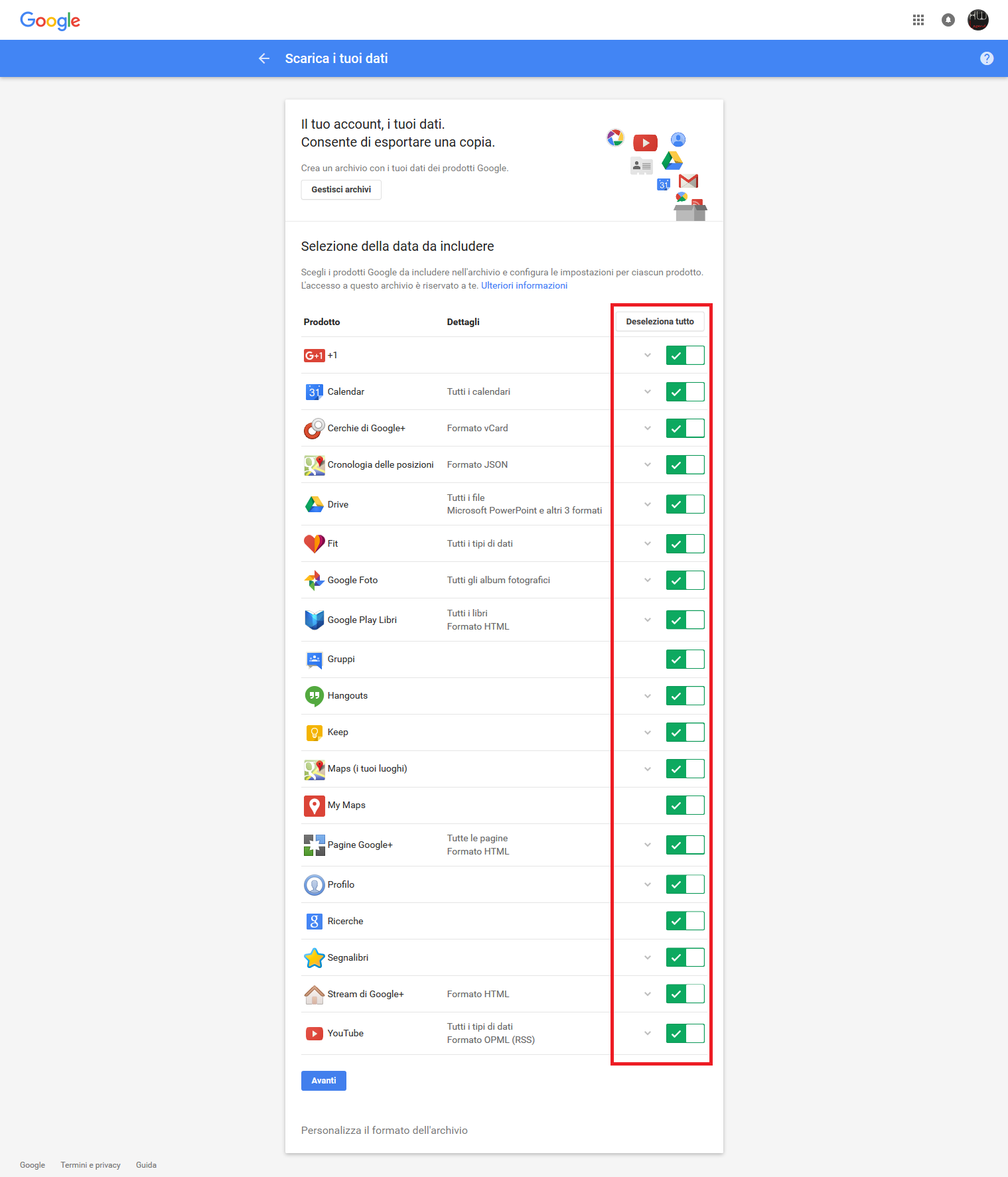The image size is (1008, 1177).
Task: Click 'Microsoft PowerPoint e altri 3 formati' text
Action: [x=525, y=511]
